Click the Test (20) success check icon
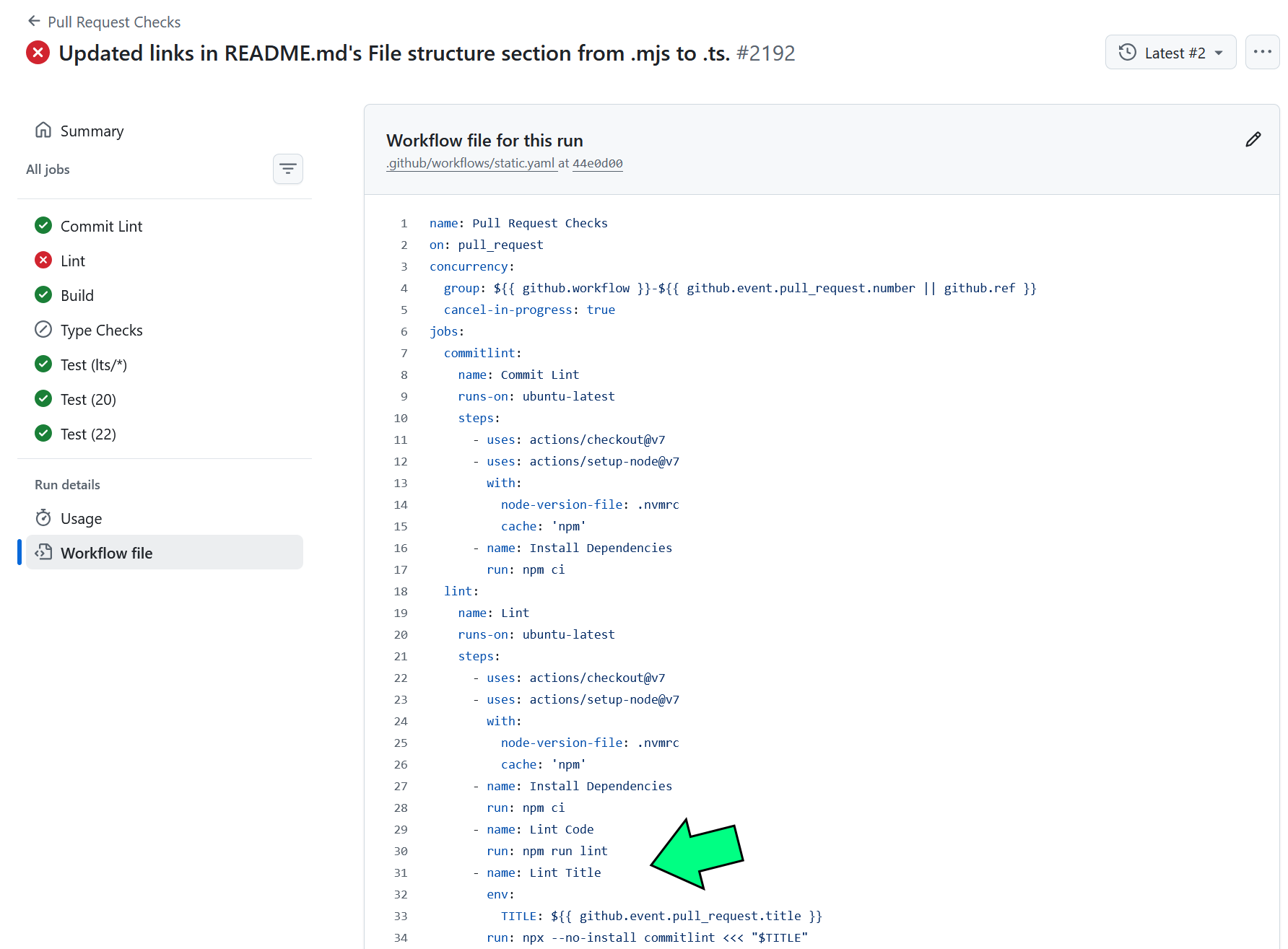This screenshot has height=949, width=1288. coord(43,398)
